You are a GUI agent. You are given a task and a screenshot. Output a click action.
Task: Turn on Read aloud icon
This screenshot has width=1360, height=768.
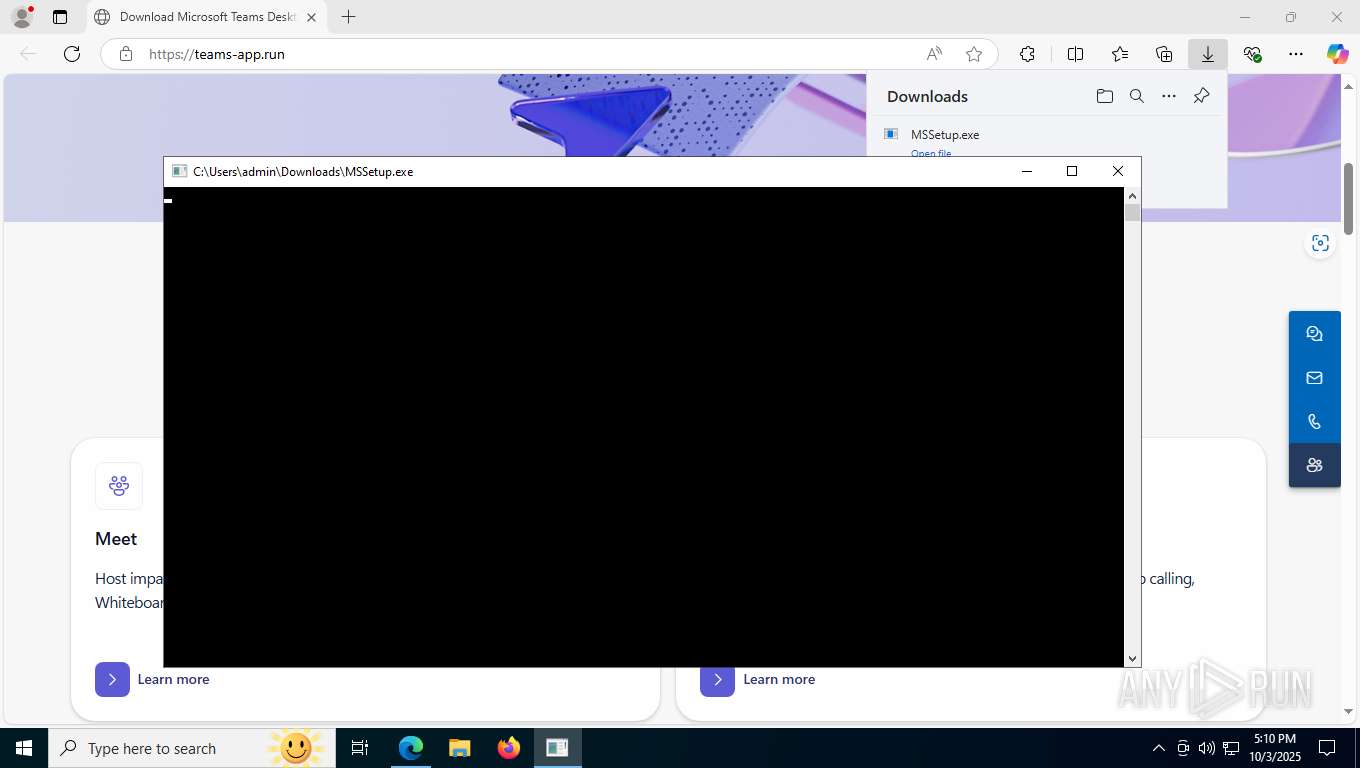tap(934, 54)
